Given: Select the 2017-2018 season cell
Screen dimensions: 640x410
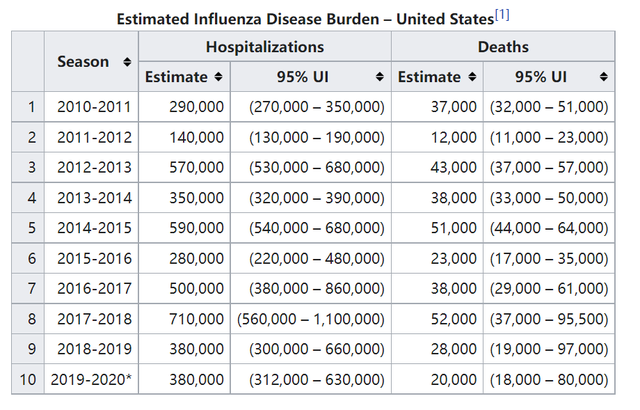Looking at the screenshot, I should pyautogui.click(x=91, y=319).
